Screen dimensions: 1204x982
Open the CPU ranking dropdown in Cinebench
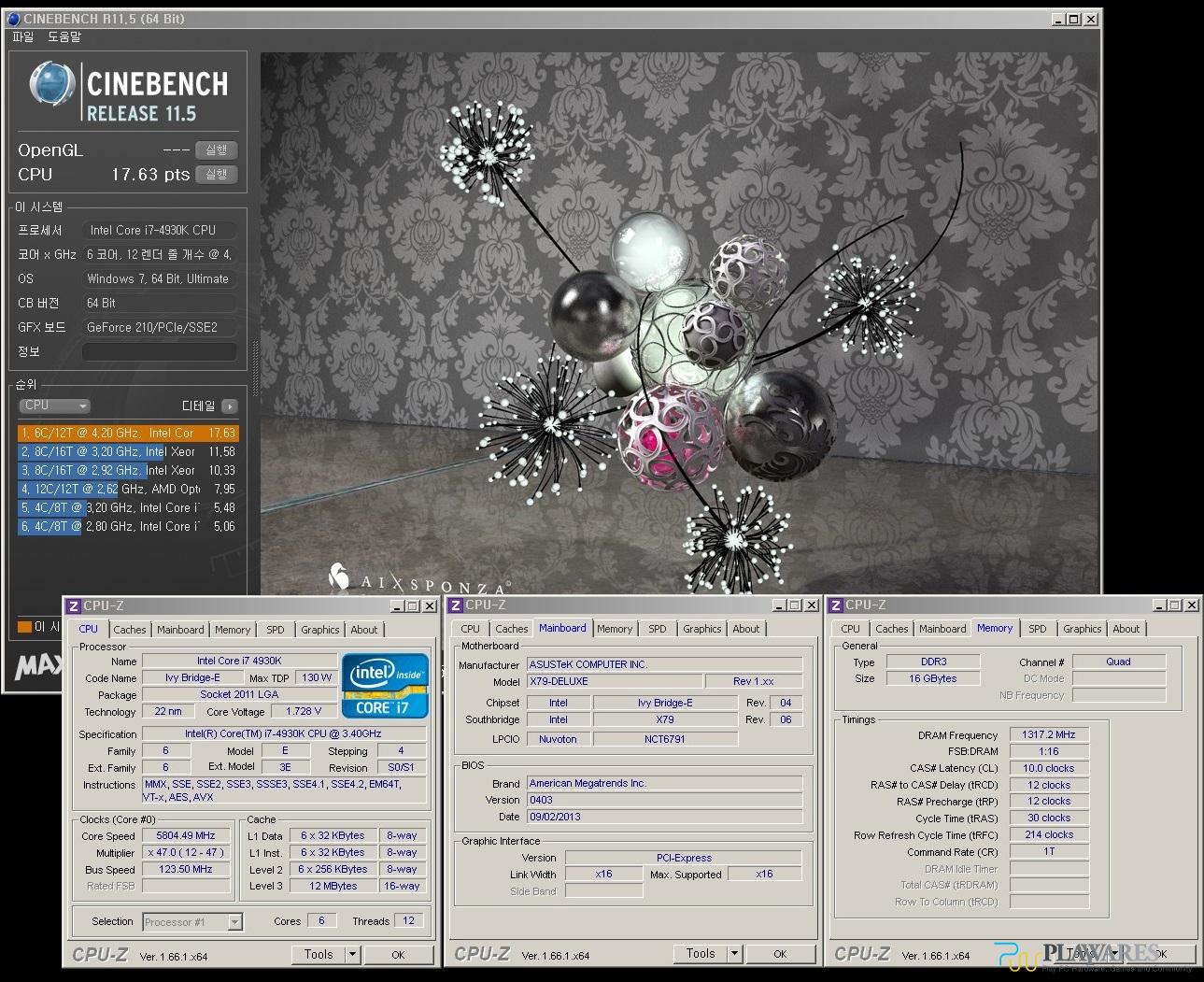tap(54, 406)
